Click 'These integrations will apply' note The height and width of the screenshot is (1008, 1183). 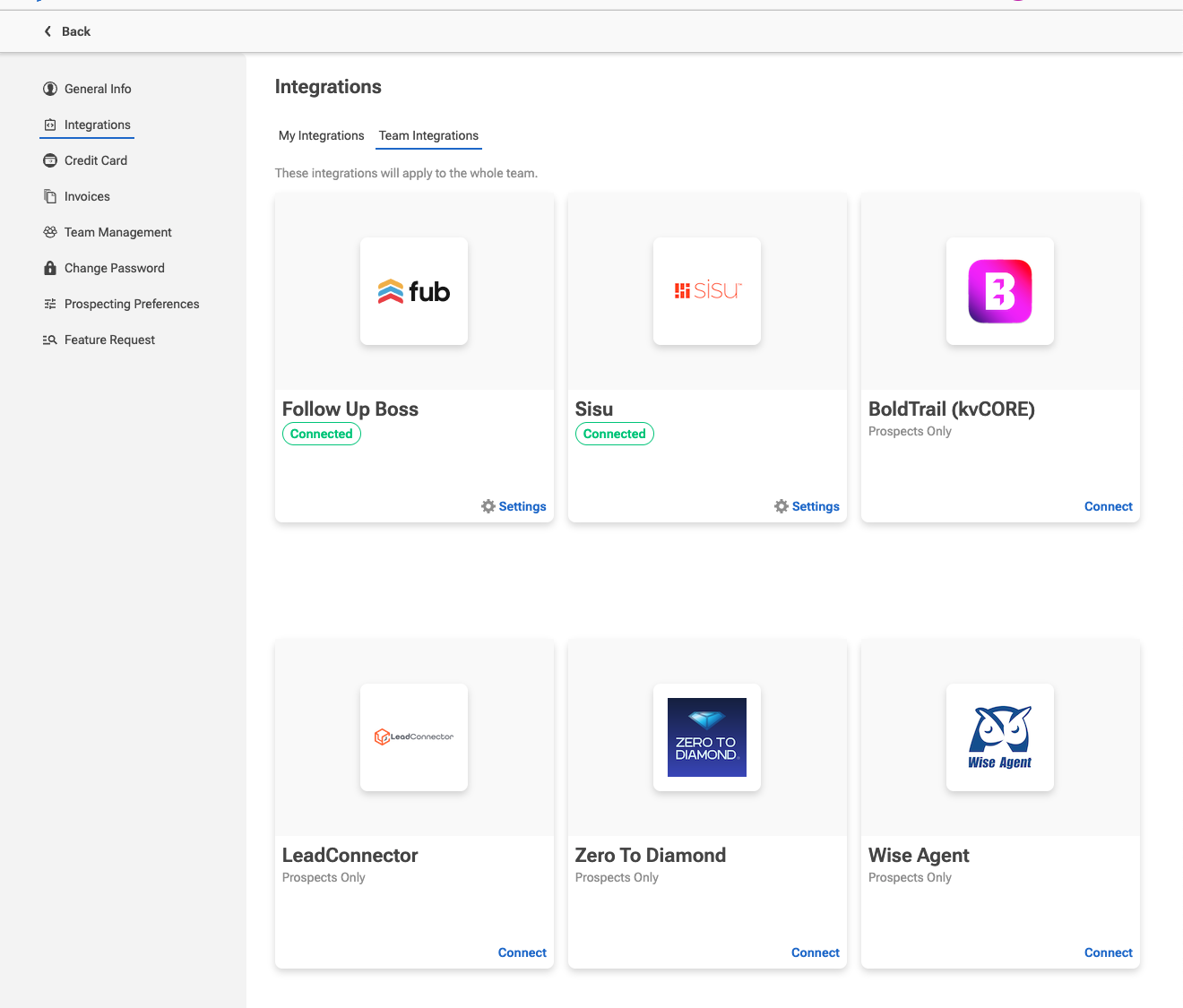[x=406, y=173]
